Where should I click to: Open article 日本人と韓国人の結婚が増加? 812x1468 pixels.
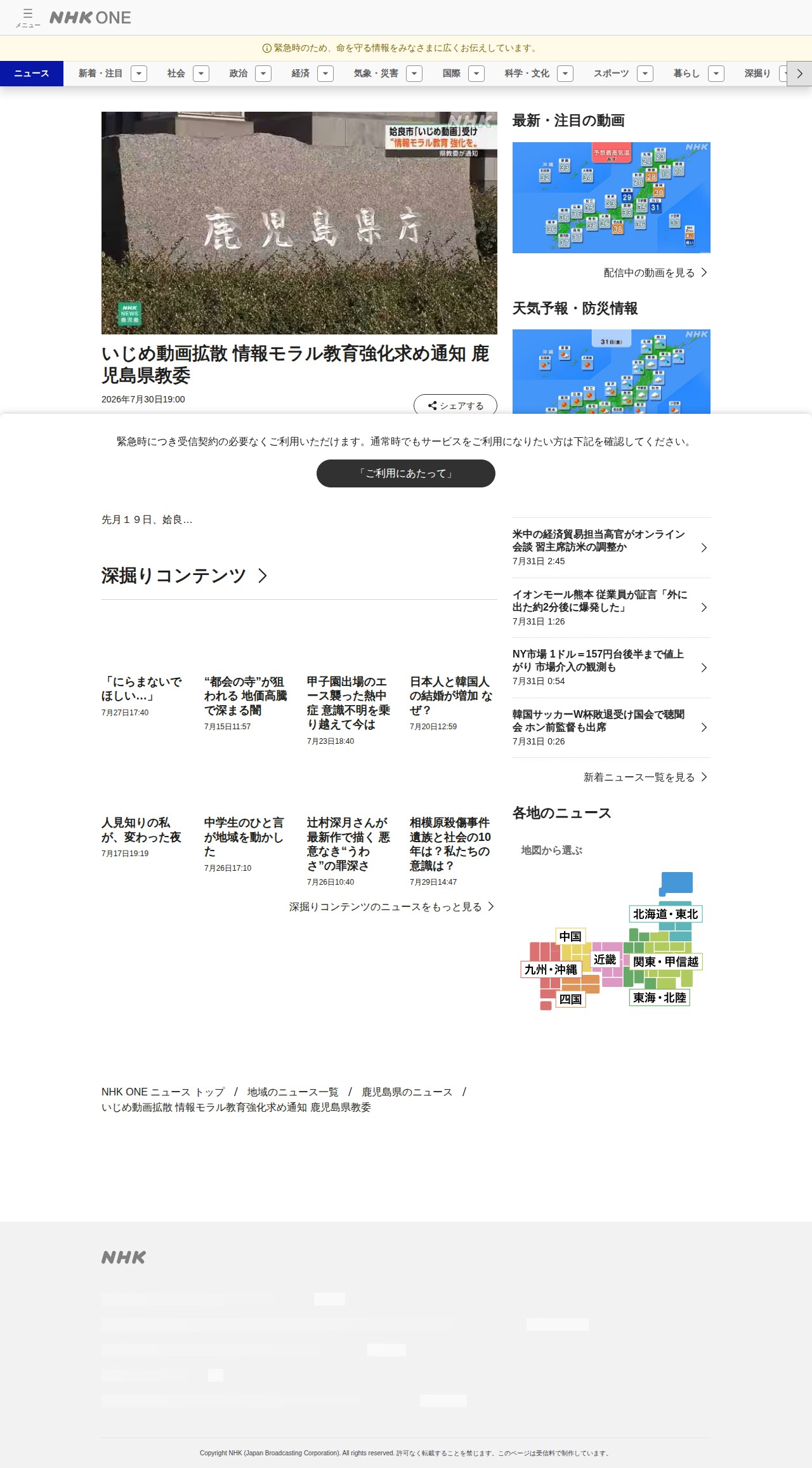(x=451, y=696)
